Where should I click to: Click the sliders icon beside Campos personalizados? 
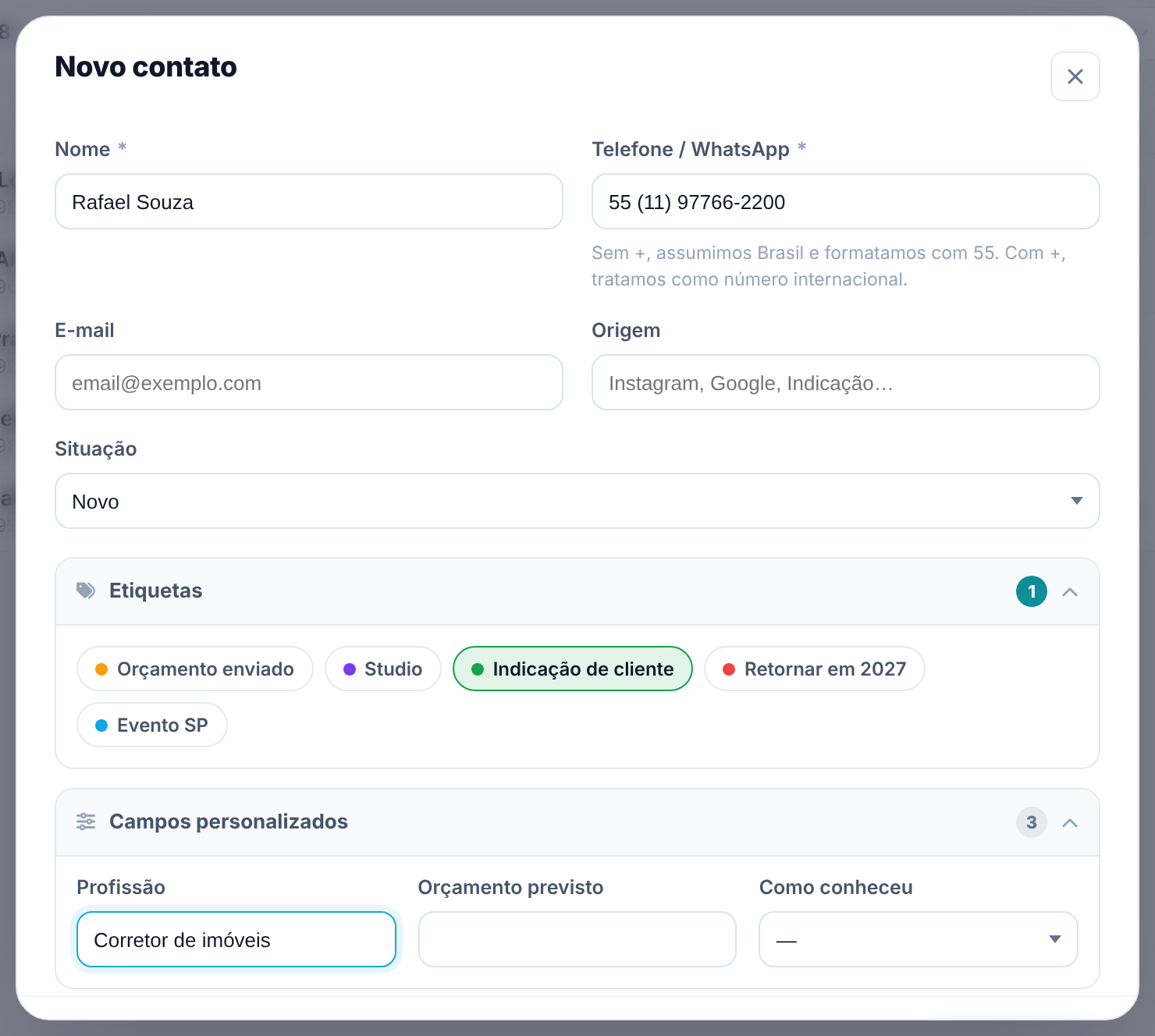tap(86, 821)
